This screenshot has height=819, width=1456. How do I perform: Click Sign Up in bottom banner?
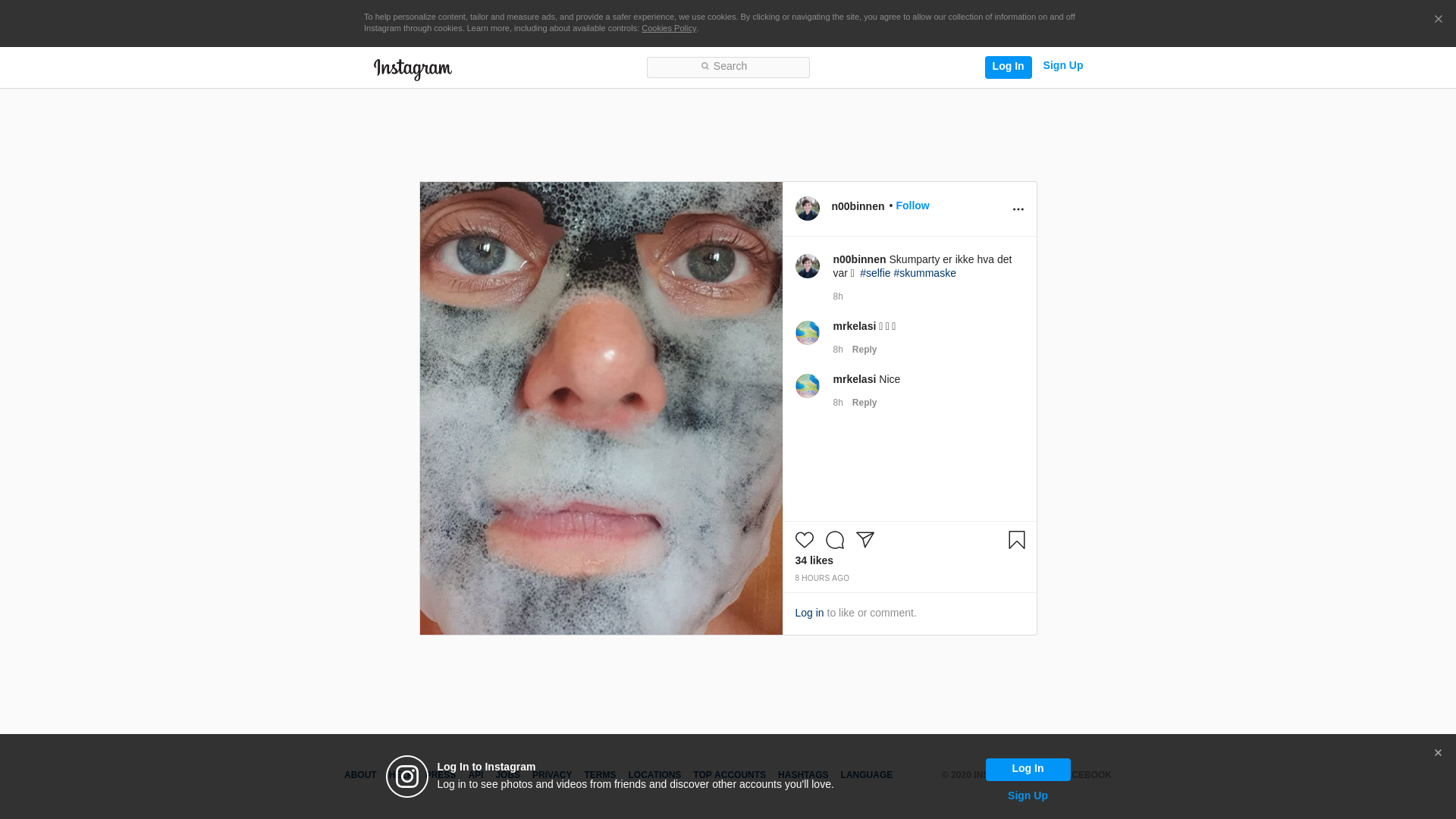click(x=1028, y=795)
